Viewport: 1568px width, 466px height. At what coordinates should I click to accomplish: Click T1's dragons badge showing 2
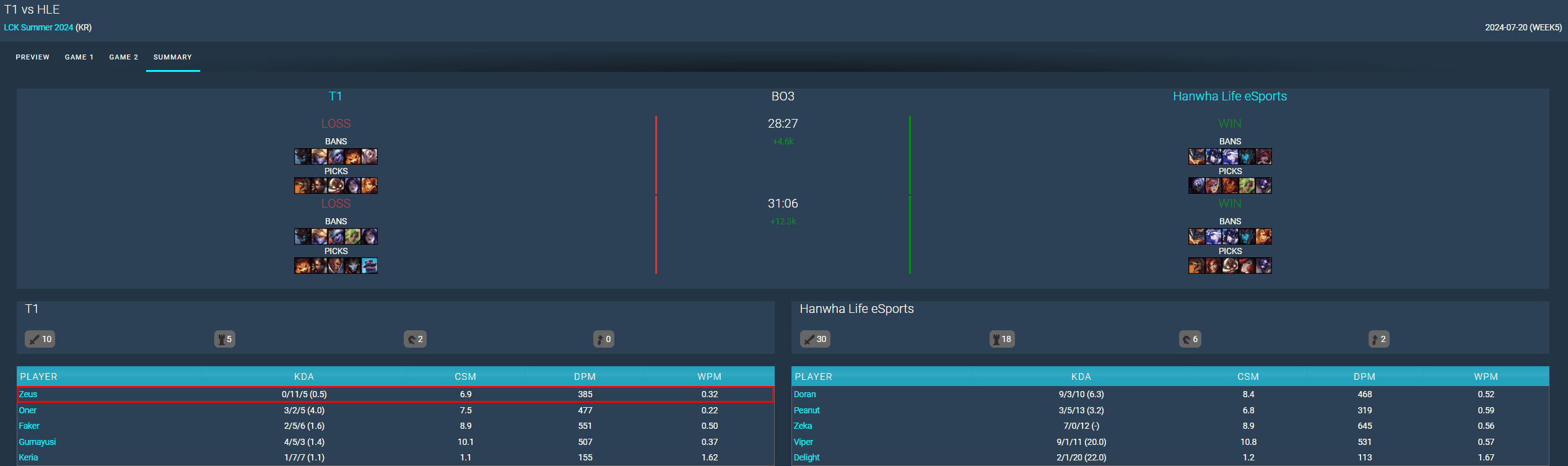coord(415,339)
